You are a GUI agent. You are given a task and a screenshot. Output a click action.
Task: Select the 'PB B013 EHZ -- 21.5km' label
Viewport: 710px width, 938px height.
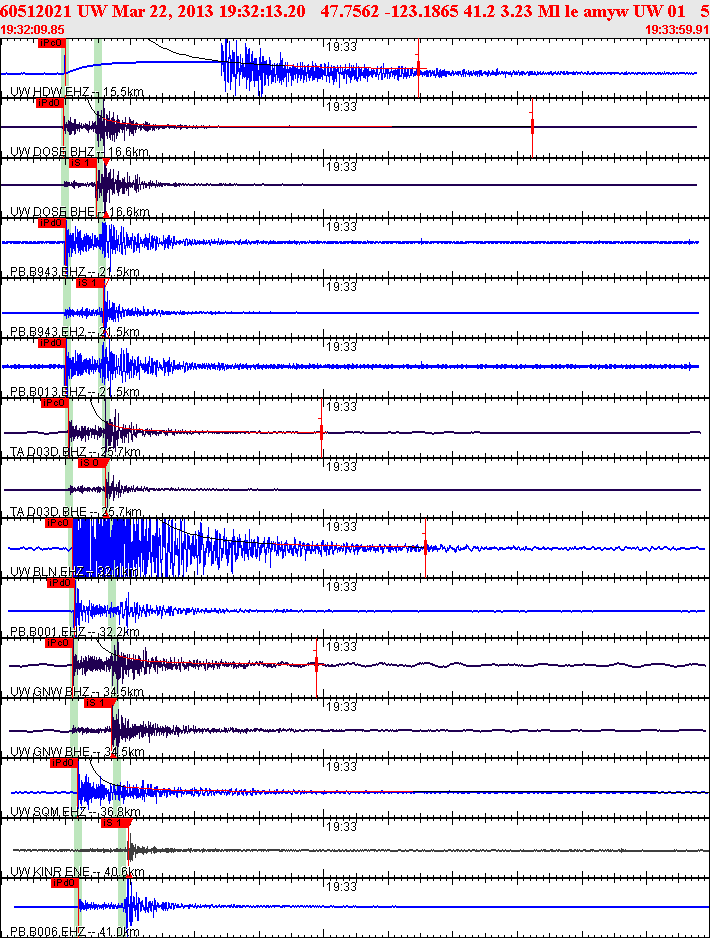(75, 391)
